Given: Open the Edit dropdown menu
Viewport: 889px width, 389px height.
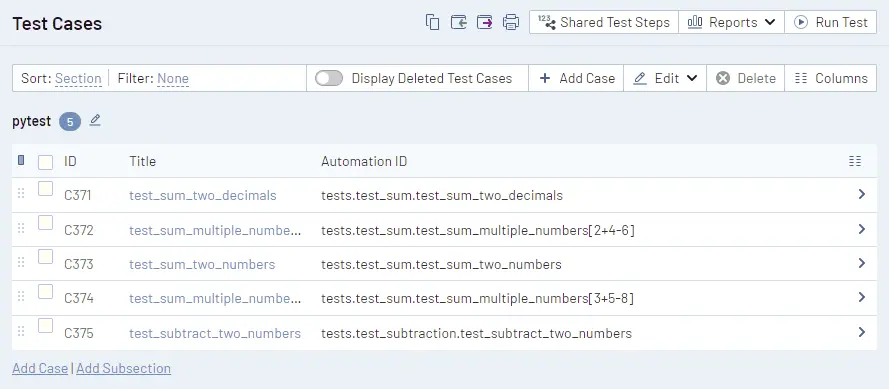Looking at the screenshot, I should (665, 78).
